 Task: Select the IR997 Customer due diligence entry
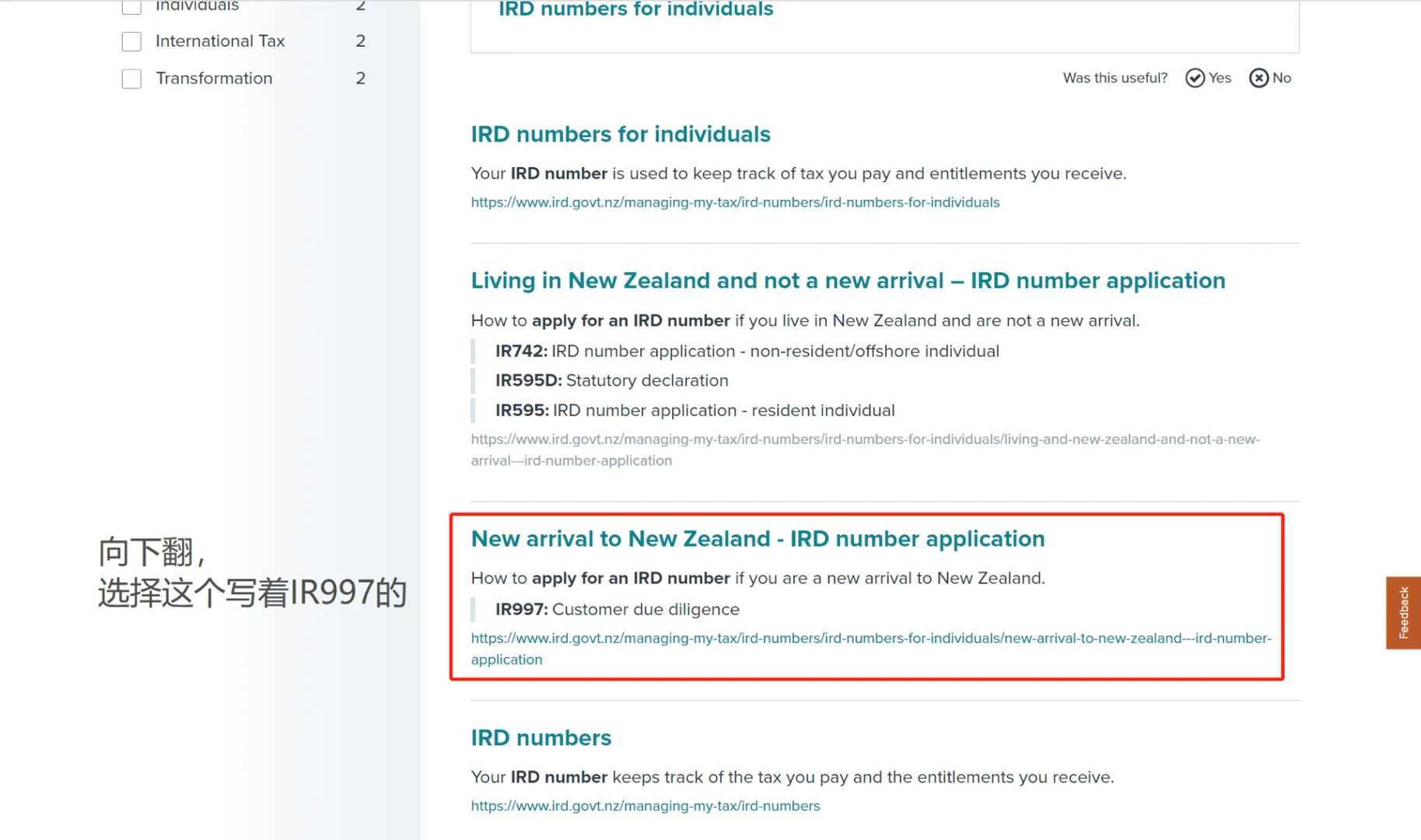[x=617, y=609]
